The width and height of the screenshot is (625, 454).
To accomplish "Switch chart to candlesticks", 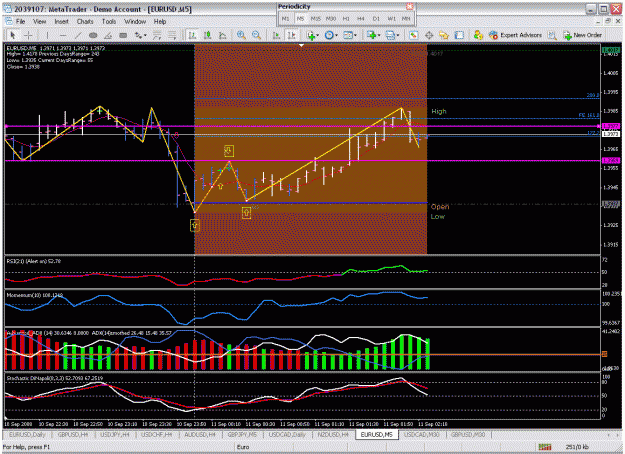I will coord(207,35).
